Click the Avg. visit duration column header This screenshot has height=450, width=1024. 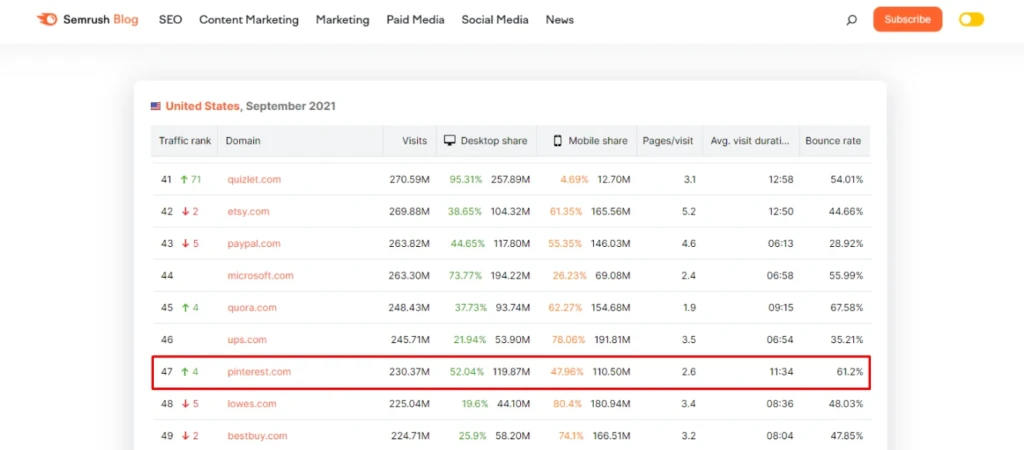click(x=750, y=140)
